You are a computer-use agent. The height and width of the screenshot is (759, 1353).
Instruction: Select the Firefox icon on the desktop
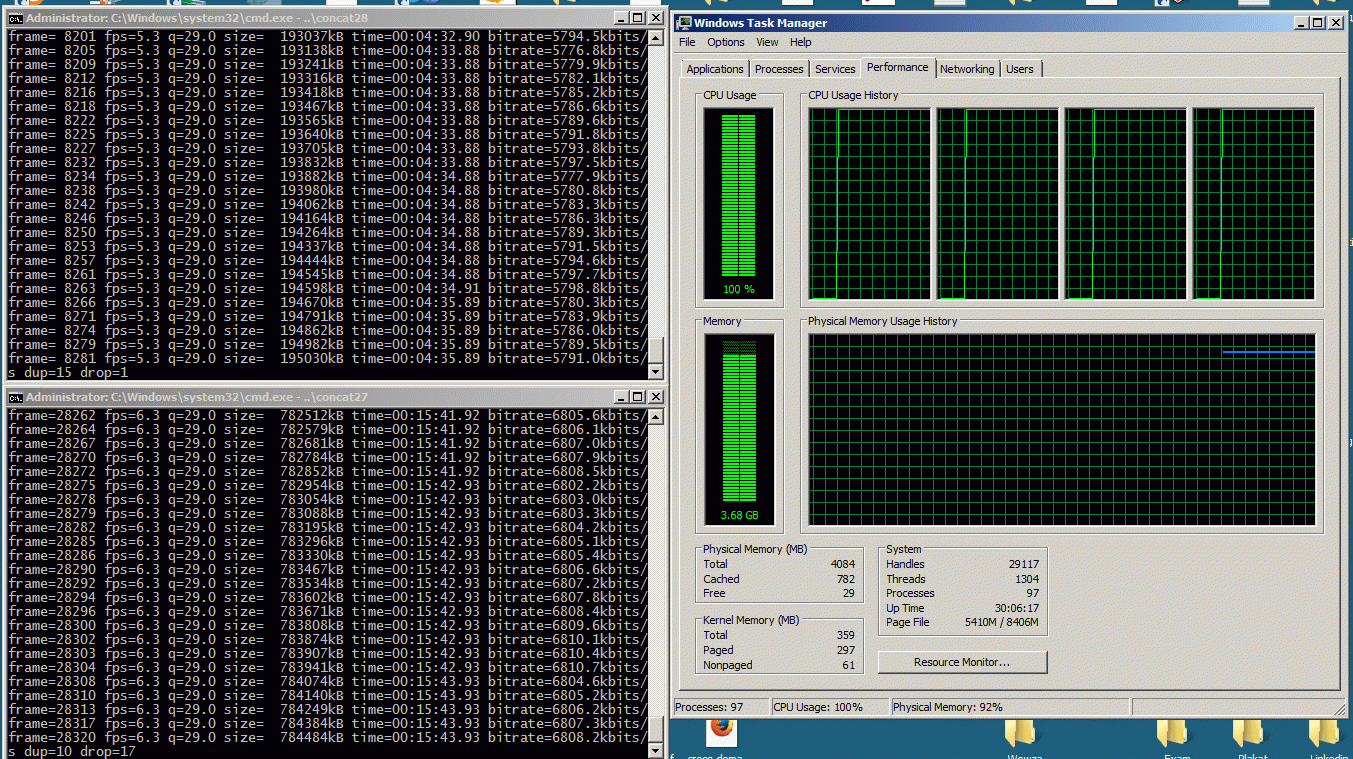click(x=721, y=733)
